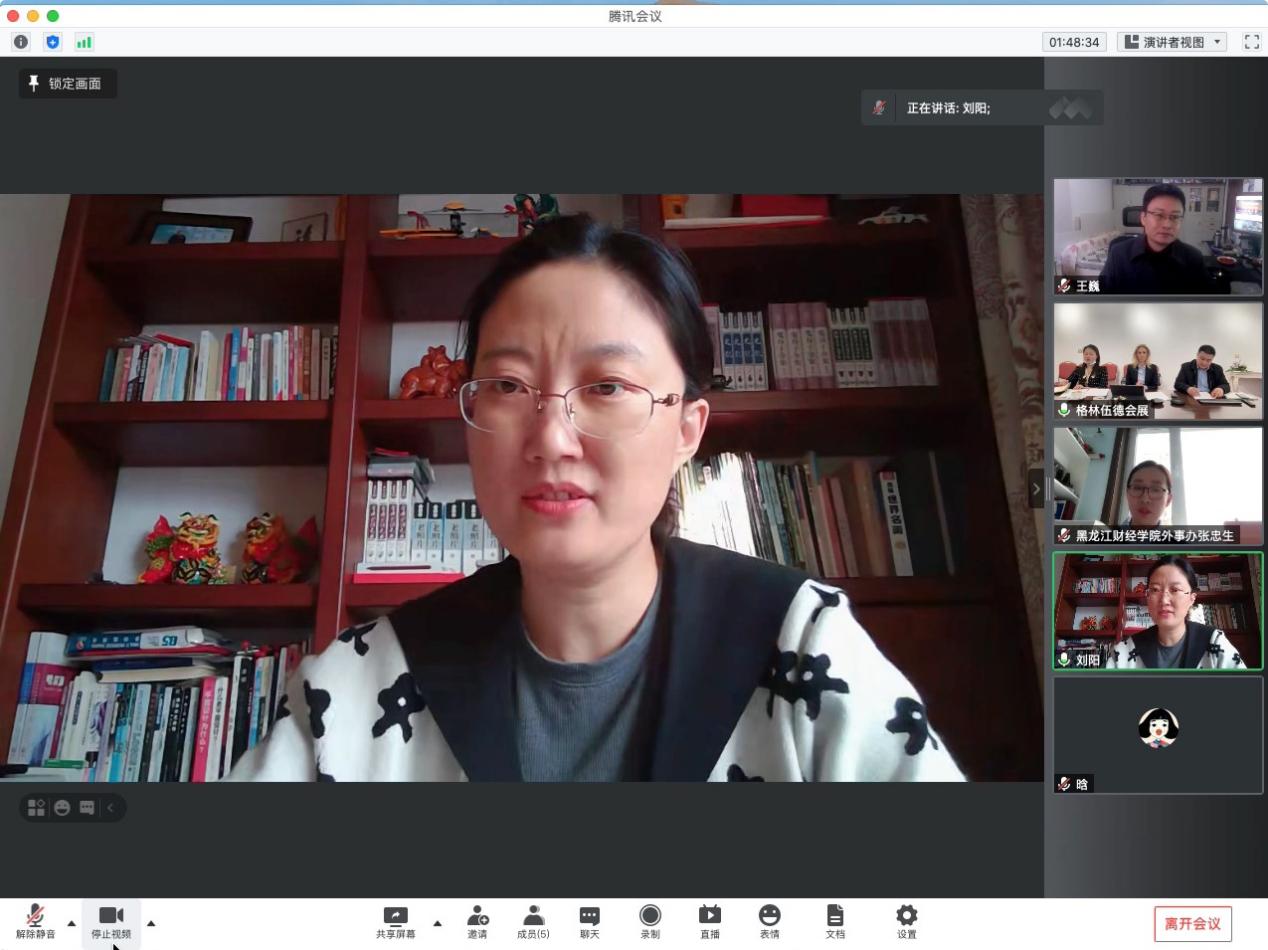
Task: Turn off camera with 停止视频
Action: click(x=111, y=922)
